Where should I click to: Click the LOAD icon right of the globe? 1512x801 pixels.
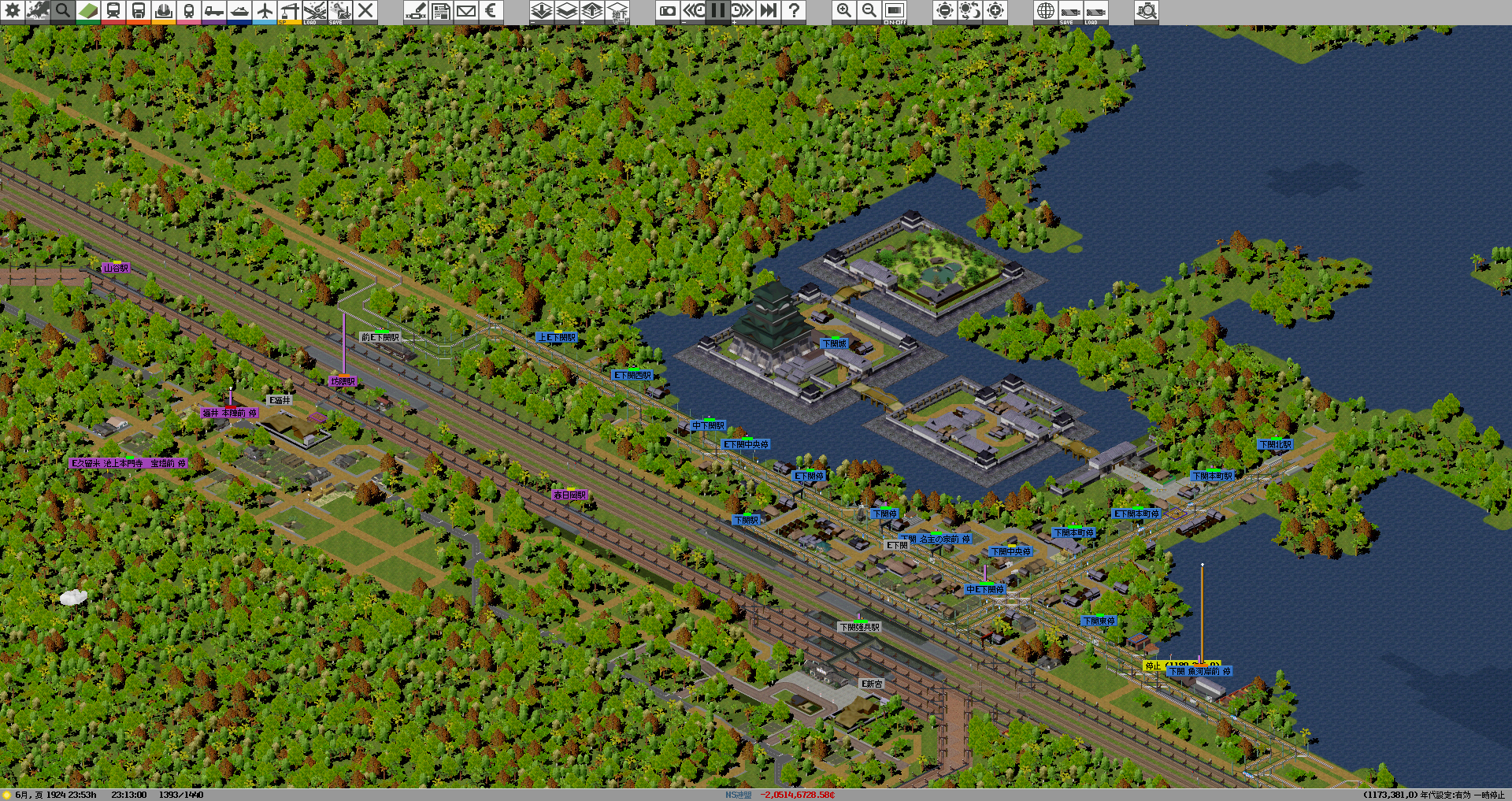pos(1096,11)
